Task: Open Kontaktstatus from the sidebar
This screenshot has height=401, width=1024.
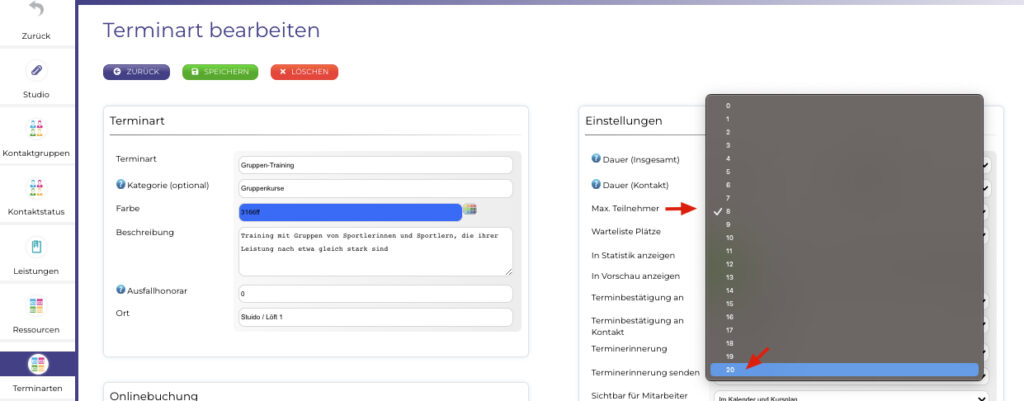Action: click(37, 188)
